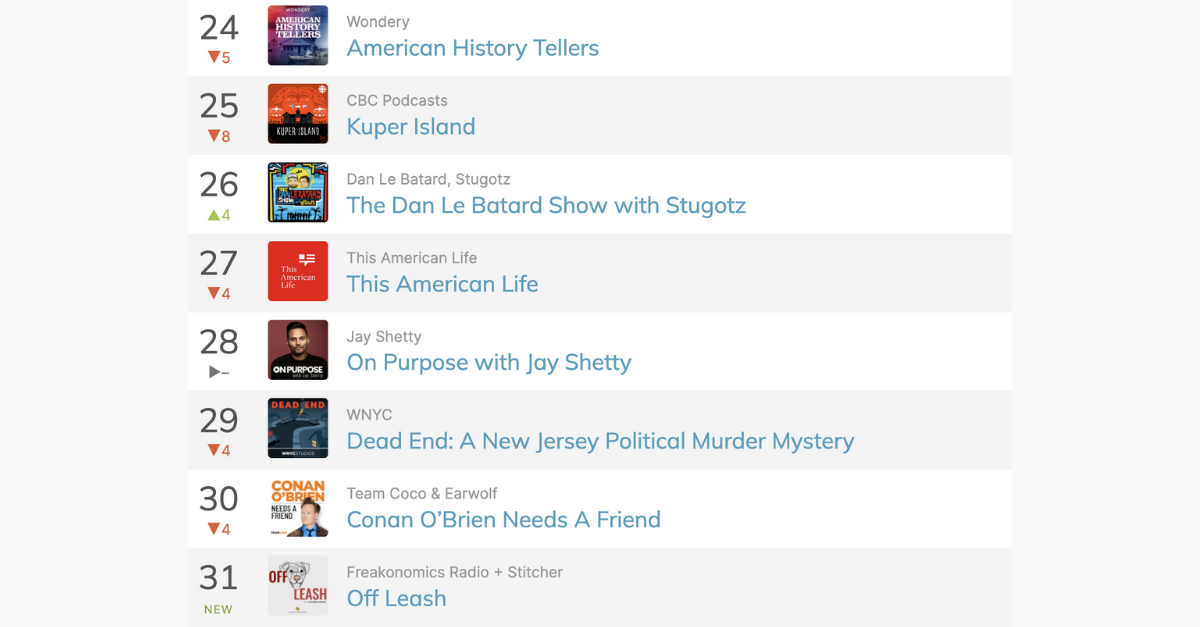Click Conan O'Brien Needs A Friend artwork
1200x627 pixels.
pyautogui.click(x=298, y=507)
